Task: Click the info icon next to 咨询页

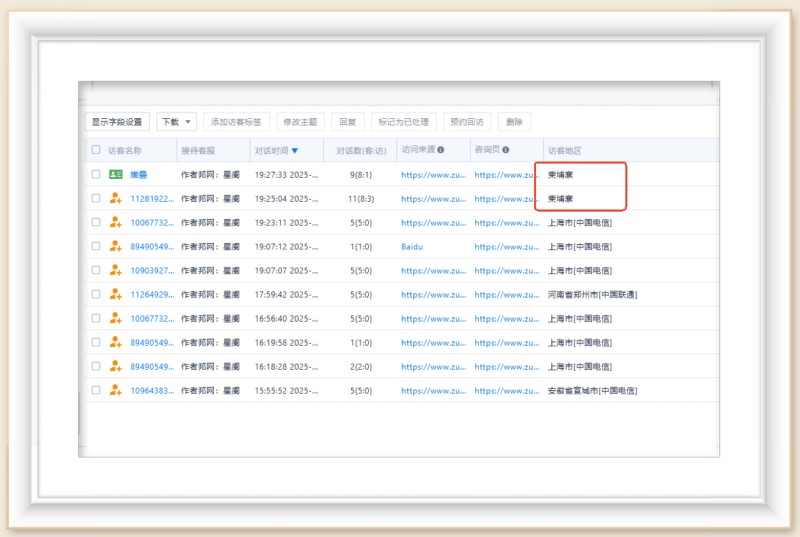Action: pos(505,151)
